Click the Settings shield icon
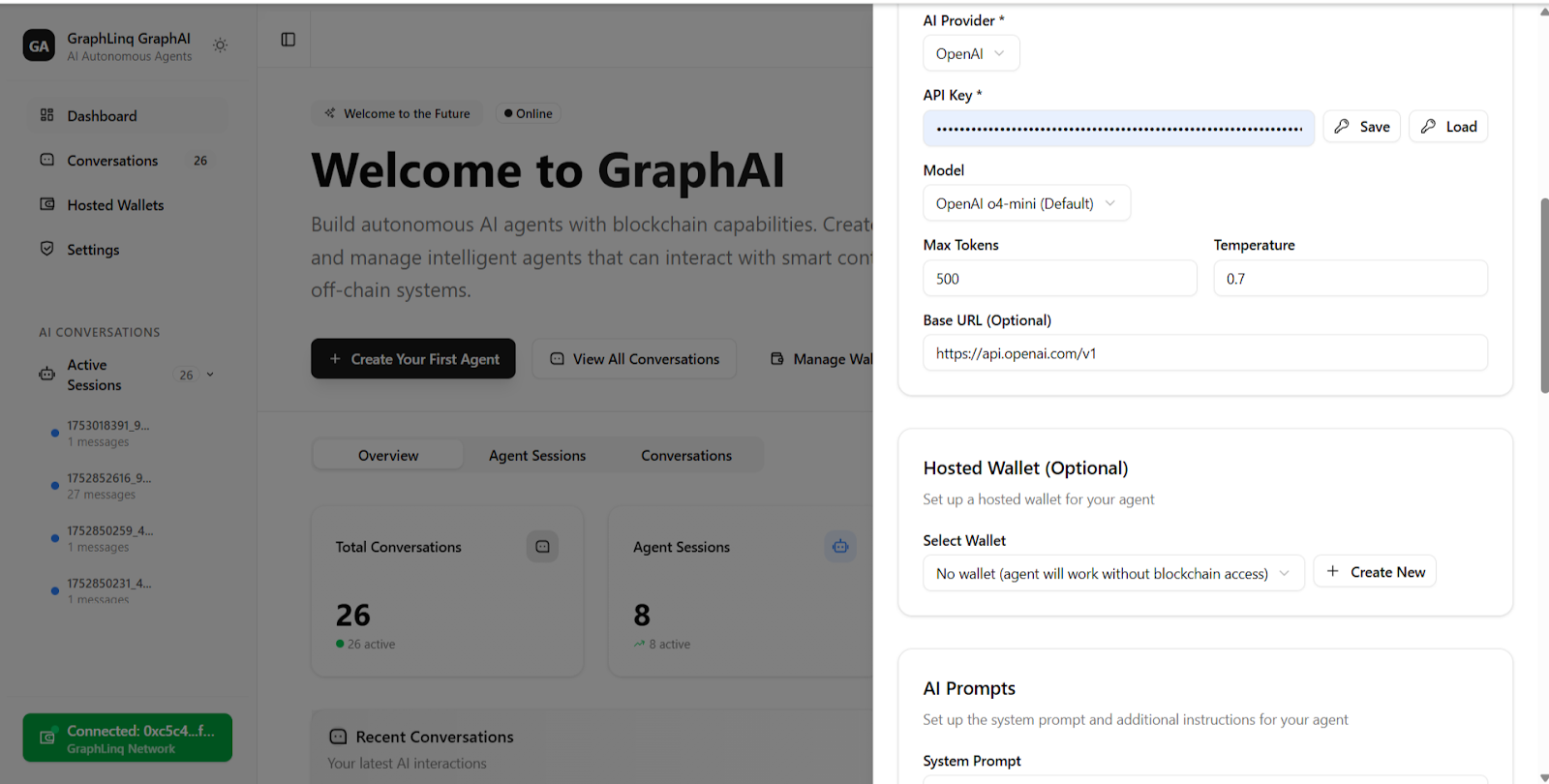Image resolution: width=1549 pixels, height=784 pixels. click(x=46, y=249)
